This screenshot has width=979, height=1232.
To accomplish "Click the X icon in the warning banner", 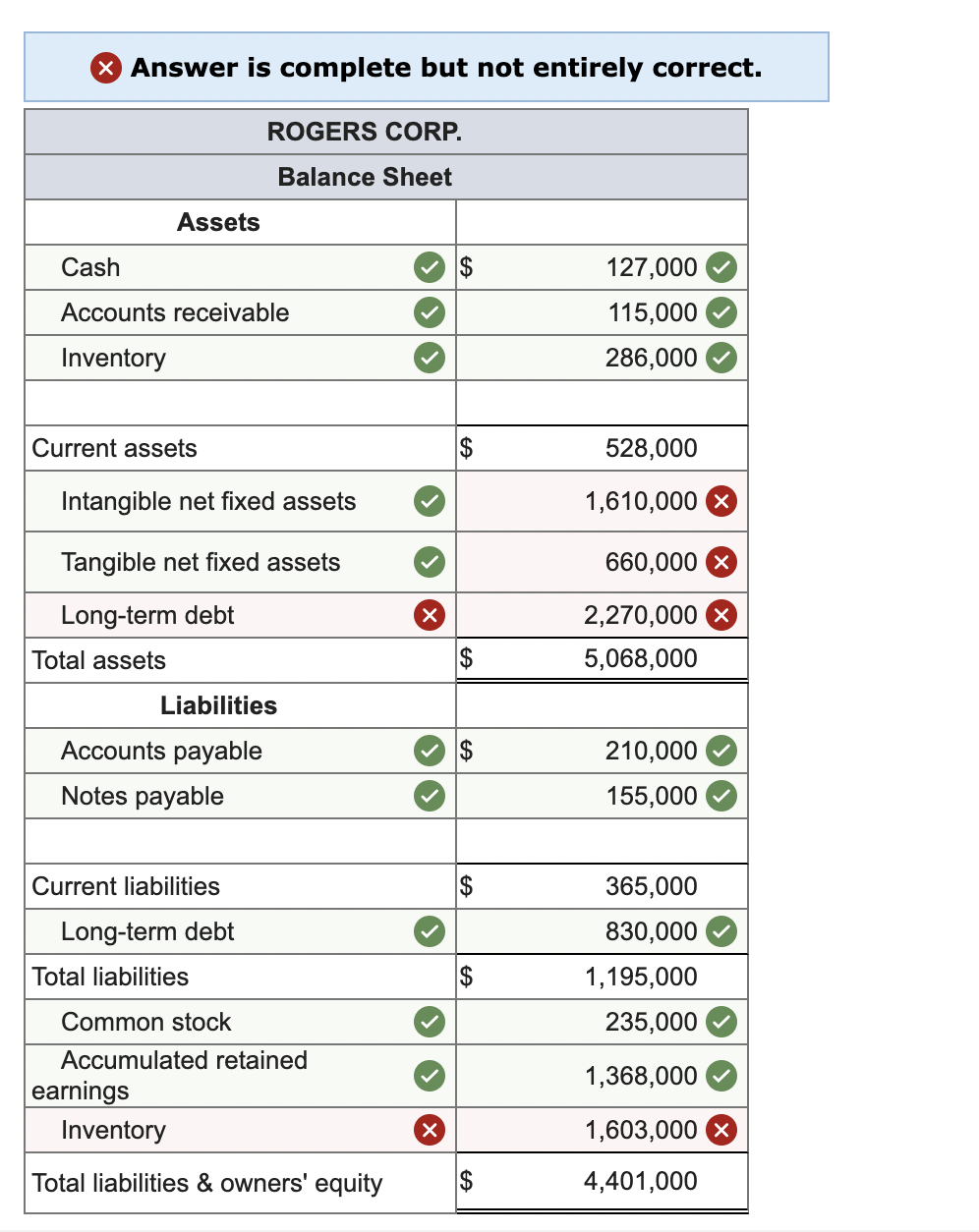I will pyautogui.click(x=105, y=68).
